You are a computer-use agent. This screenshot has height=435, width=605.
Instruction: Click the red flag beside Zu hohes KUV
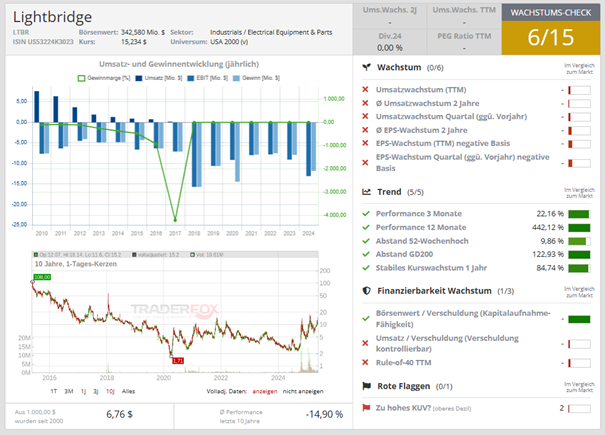366,408
